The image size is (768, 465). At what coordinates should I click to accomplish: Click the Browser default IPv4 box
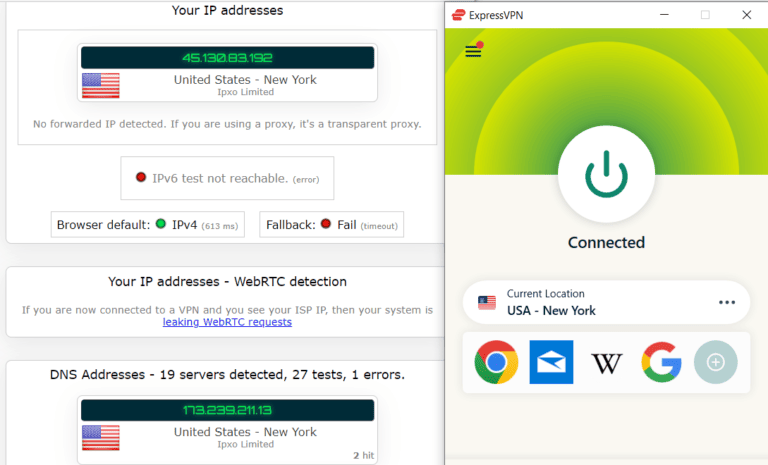click(x=147, y=224)
